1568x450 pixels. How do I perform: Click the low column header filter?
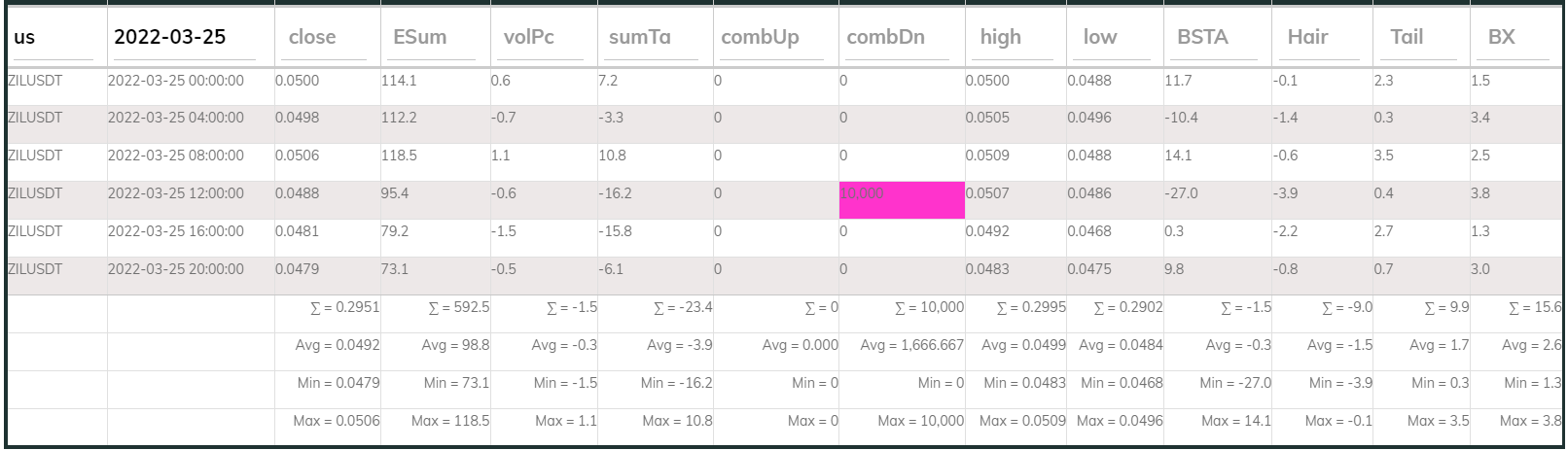[x=1115, y=38]
